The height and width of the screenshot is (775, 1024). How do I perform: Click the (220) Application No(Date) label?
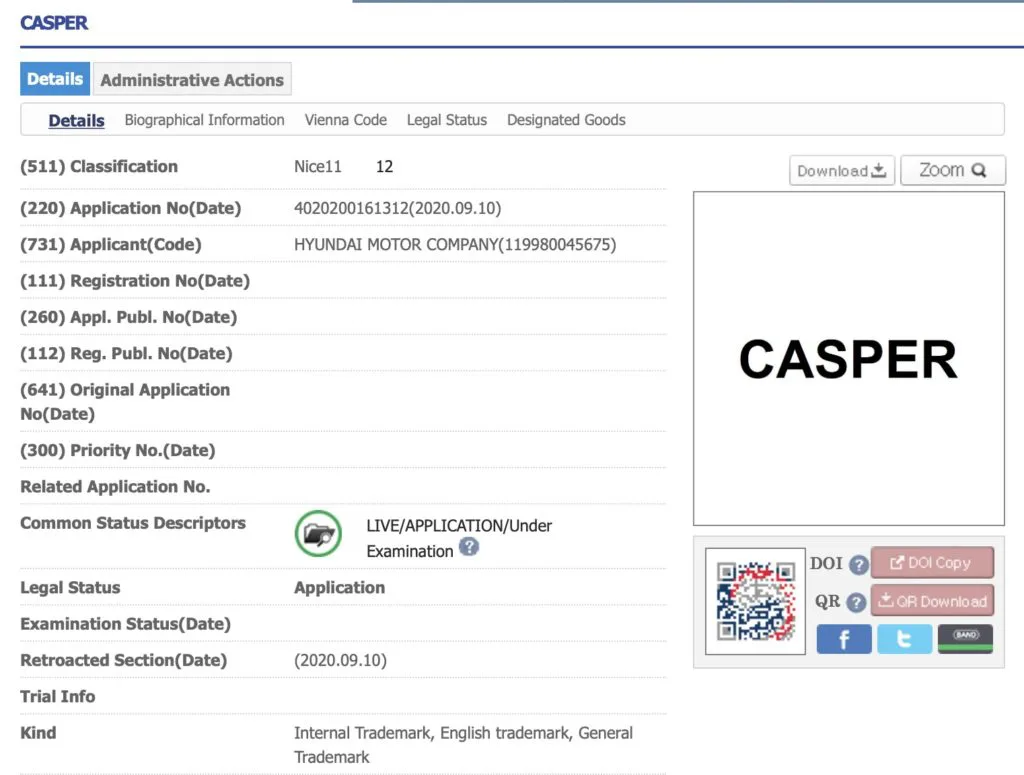(131, 208)
